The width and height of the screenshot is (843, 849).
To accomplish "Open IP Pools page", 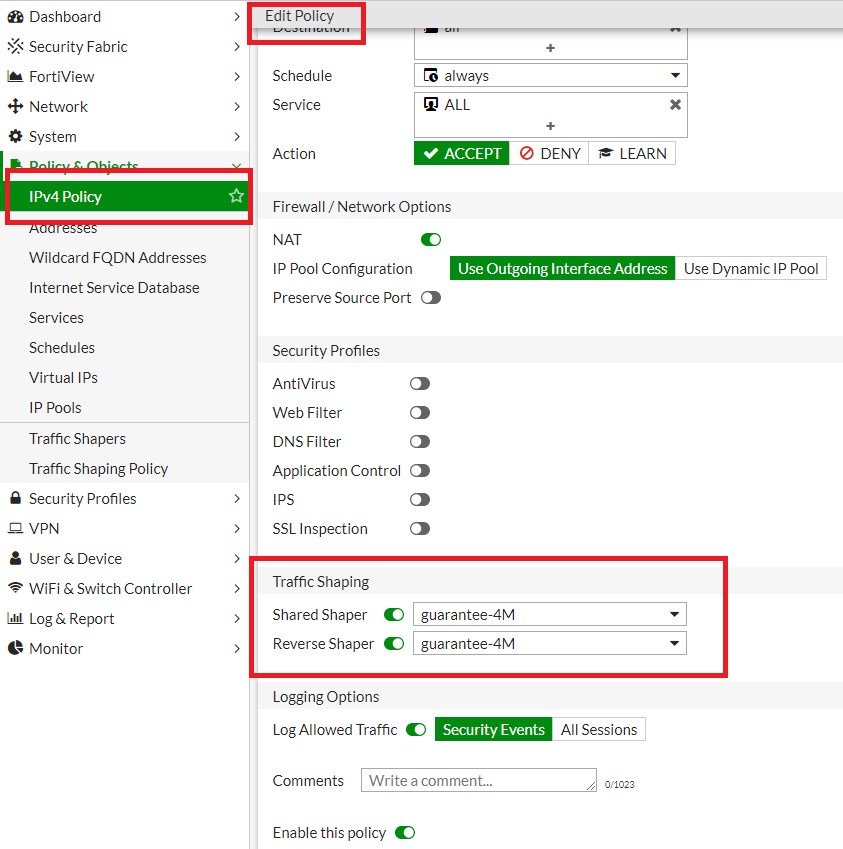I will point(55,408).
